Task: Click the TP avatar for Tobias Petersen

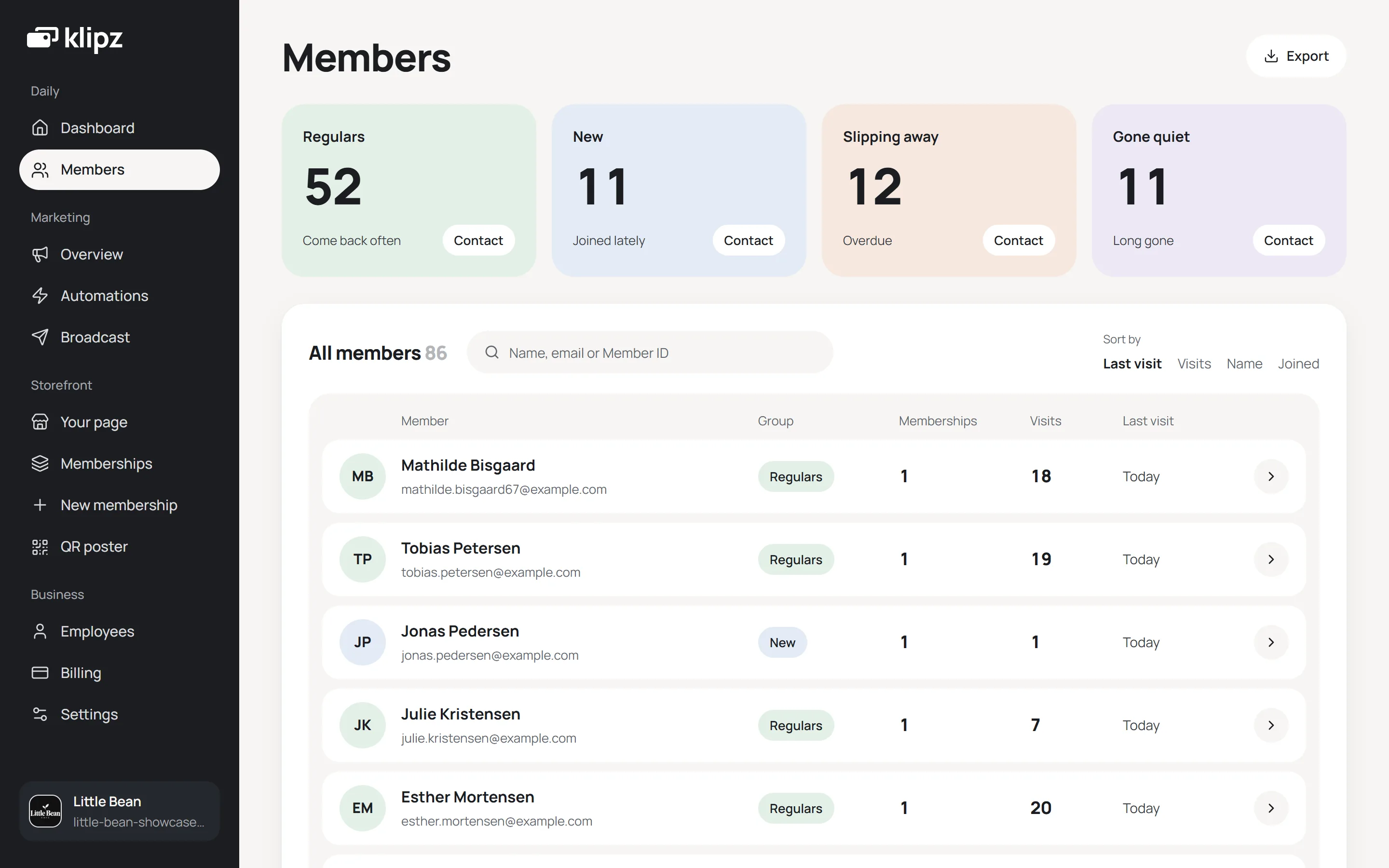Action: pyautogui.click(x=362, y=559)
